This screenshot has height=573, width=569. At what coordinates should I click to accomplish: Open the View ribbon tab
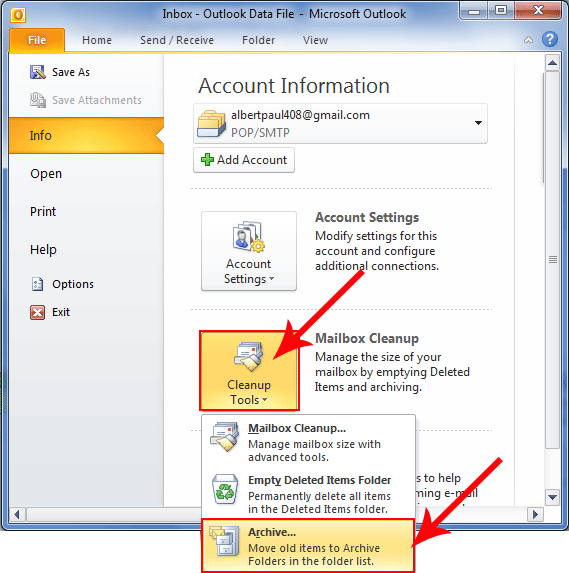tap(315, 40)
